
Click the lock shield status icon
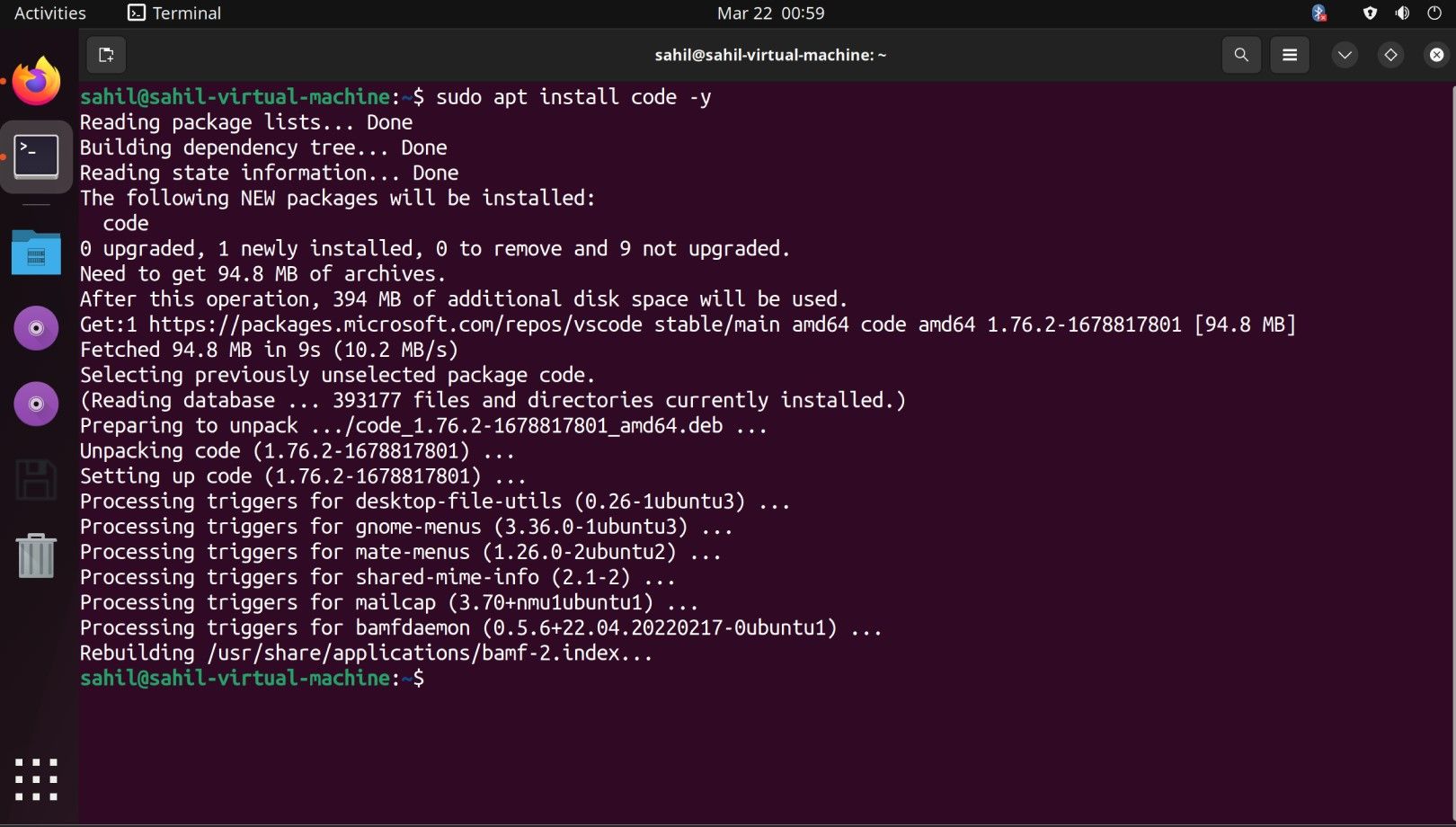pyautogui.click(x=1370, y=13)
